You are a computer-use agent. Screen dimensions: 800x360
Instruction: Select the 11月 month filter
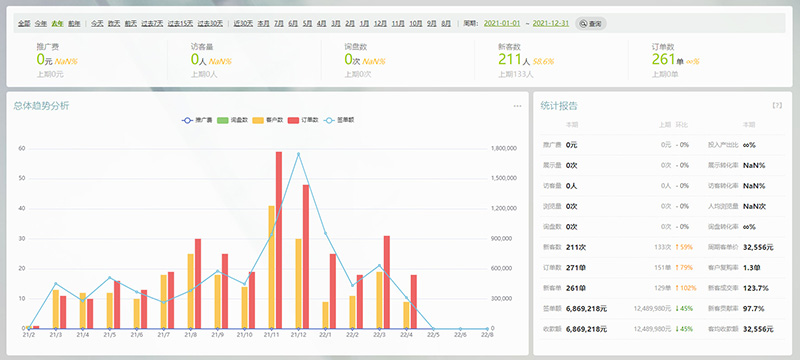tap(398, 23)
